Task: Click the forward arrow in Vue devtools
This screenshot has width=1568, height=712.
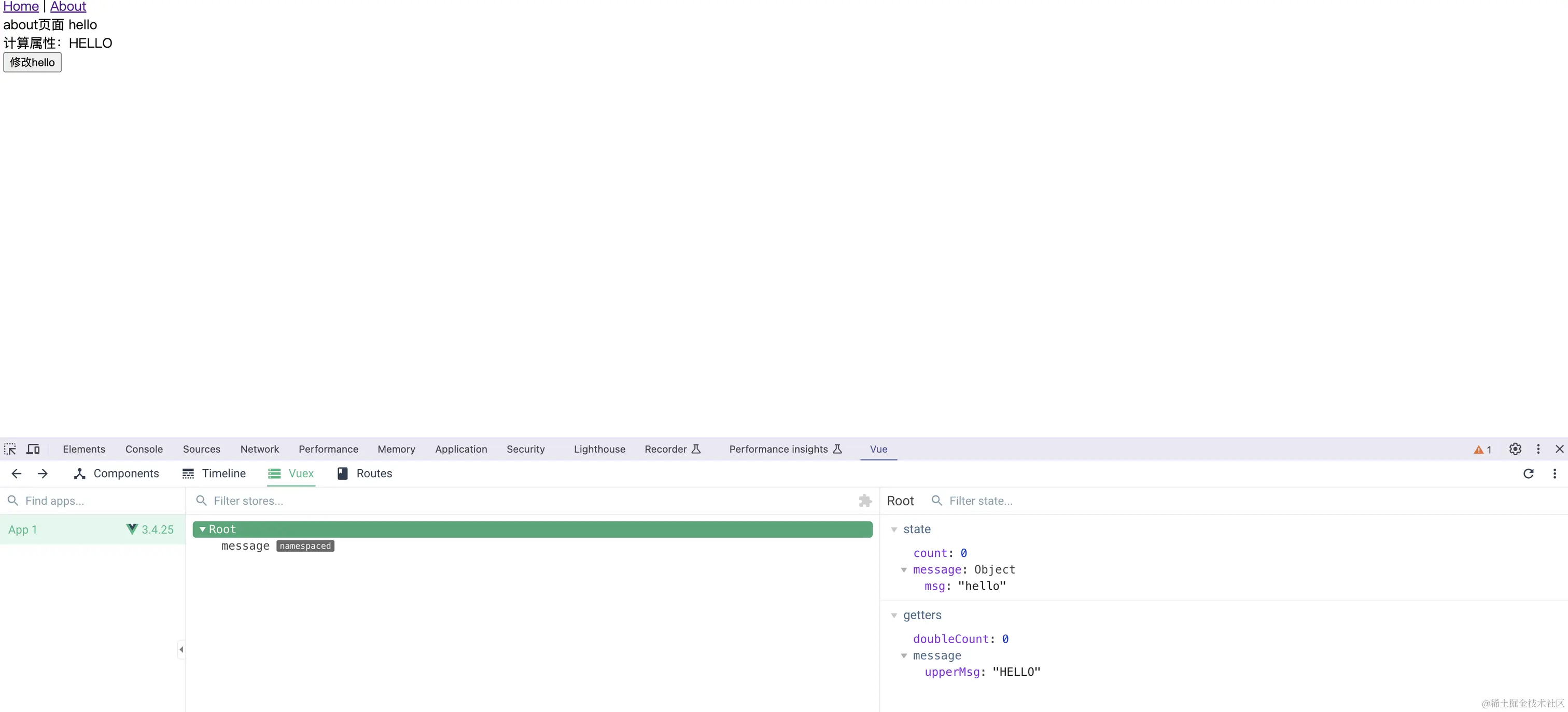Action: pos(43,473)
